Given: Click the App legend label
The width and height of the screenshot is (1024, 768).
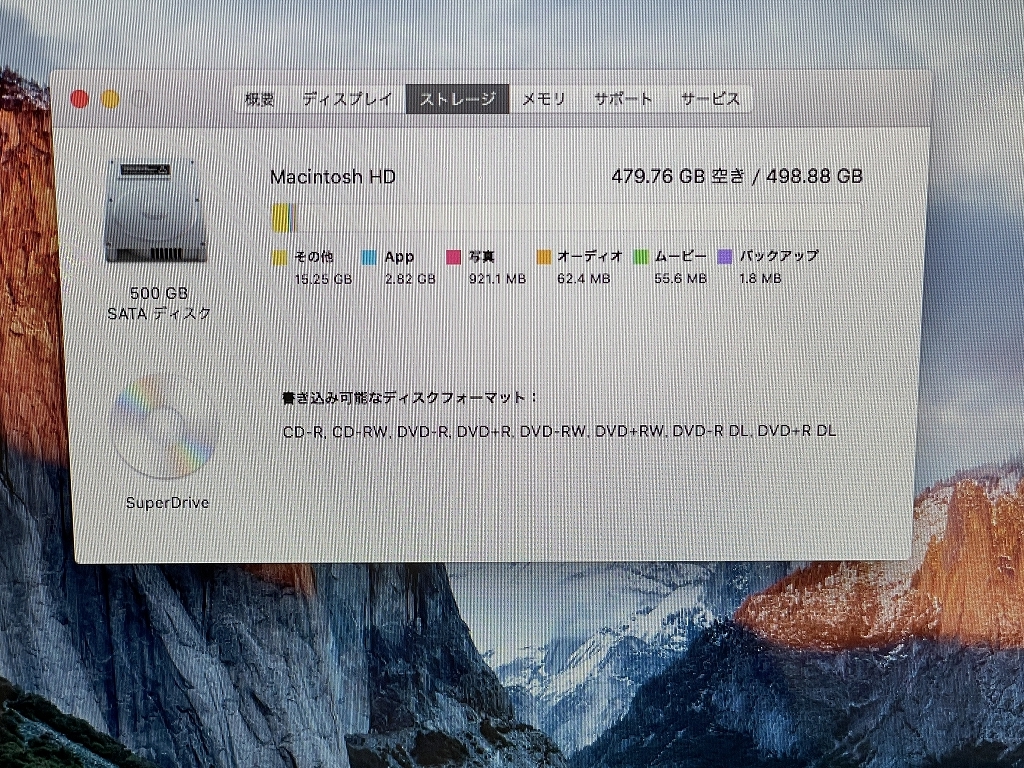Looking at the screenshot, I should click(399, 257).
